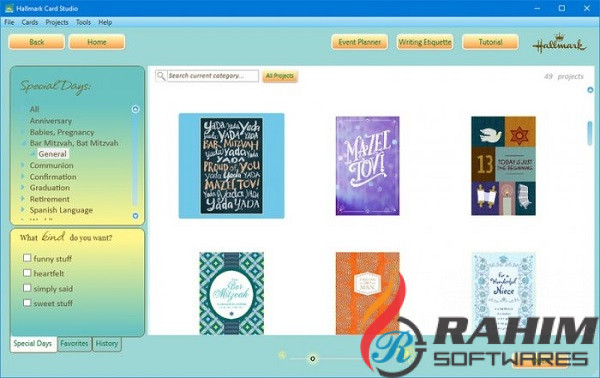Select the 13 Today Is Just The Beginning card
The image size is (600, 378).
click(503, 166)
